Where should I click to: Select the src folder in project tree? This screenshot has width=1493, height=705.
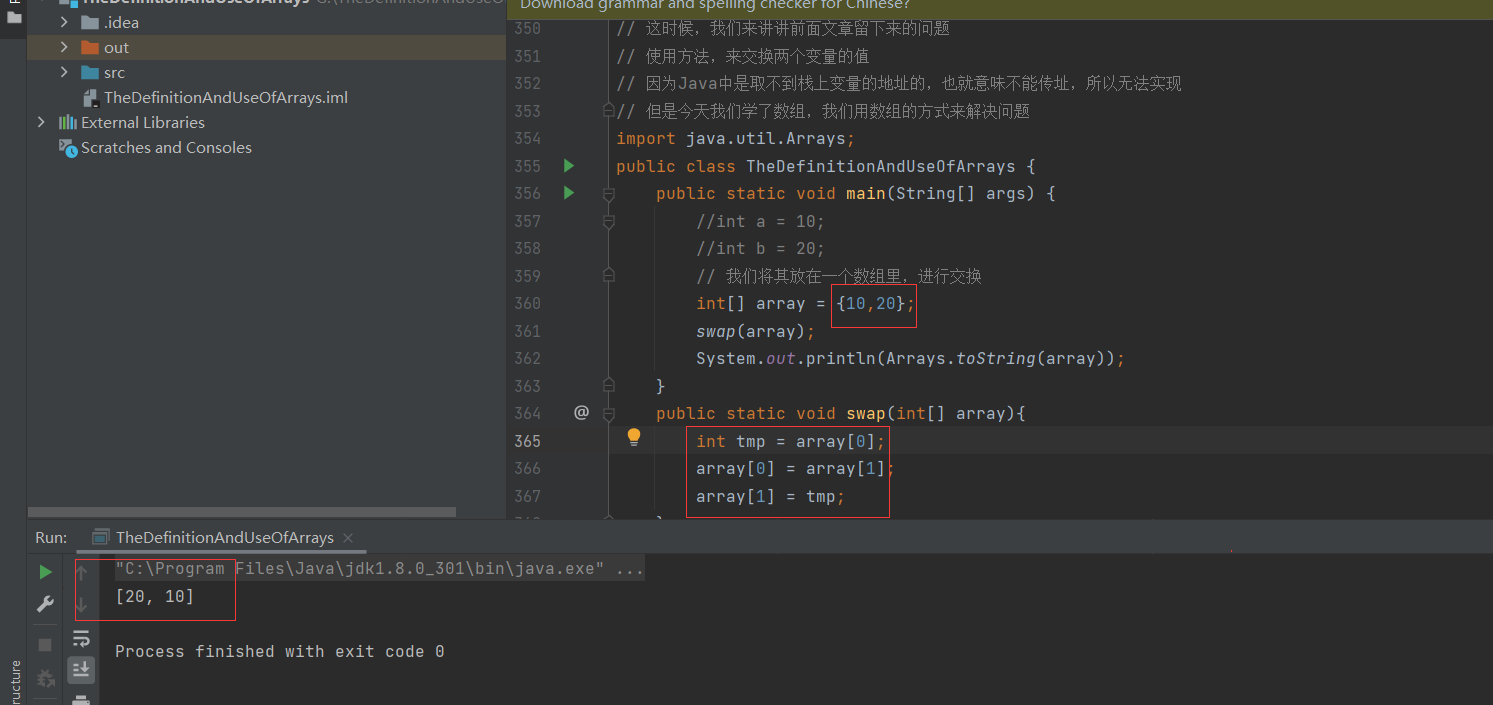[114, 72]
